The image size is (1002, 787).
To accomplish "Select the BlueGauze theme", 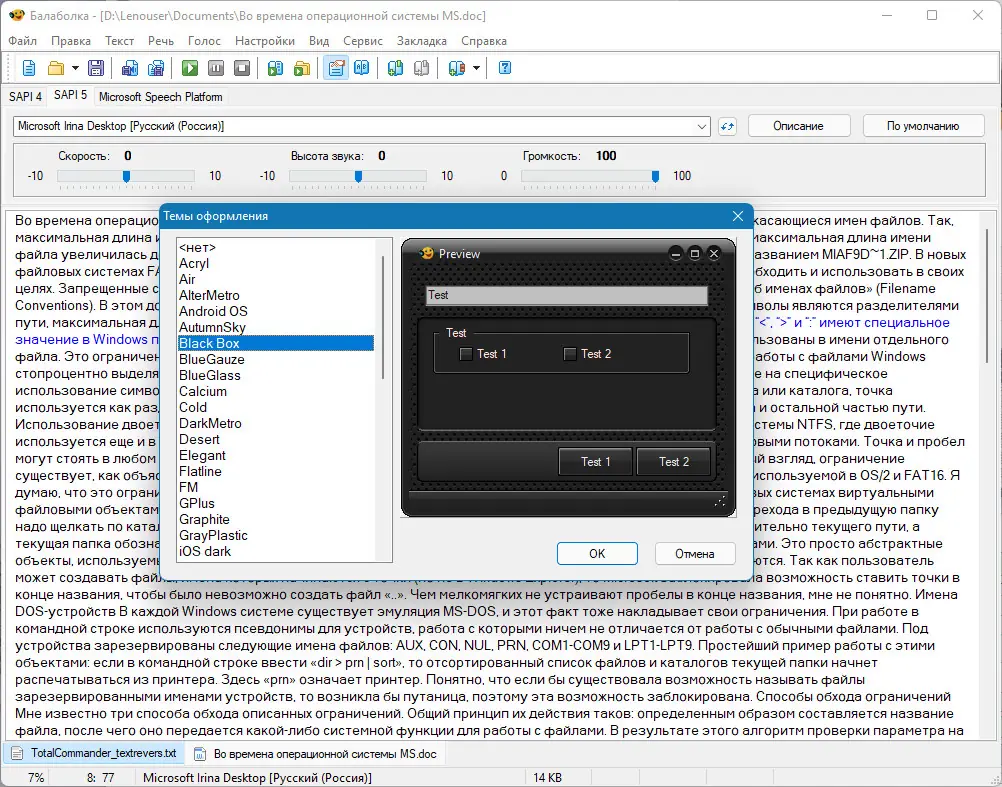I will pos(275,359).
